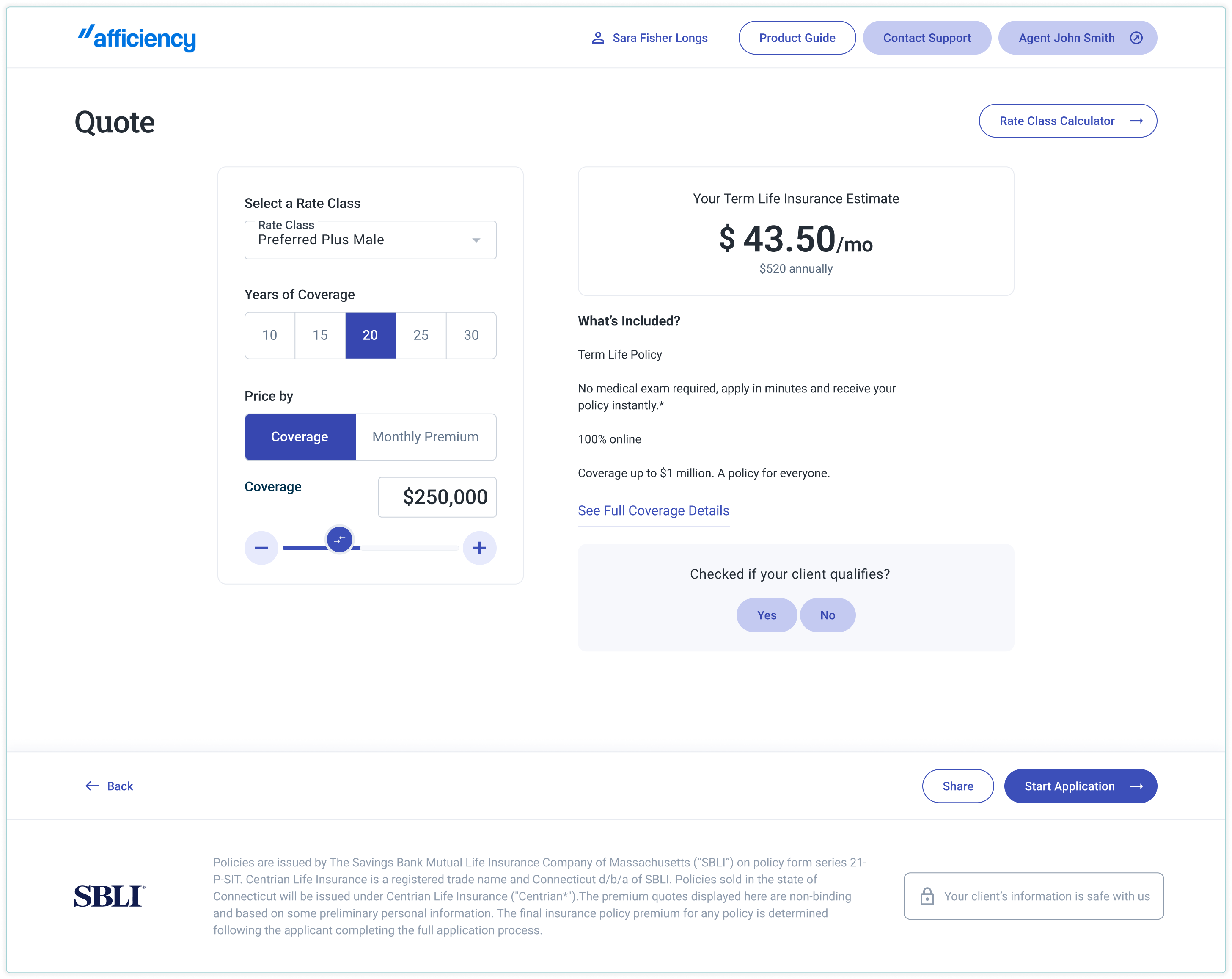
Task: Click the user profile icon beside Sara Fisher Longs
Action: coord(598,38)
